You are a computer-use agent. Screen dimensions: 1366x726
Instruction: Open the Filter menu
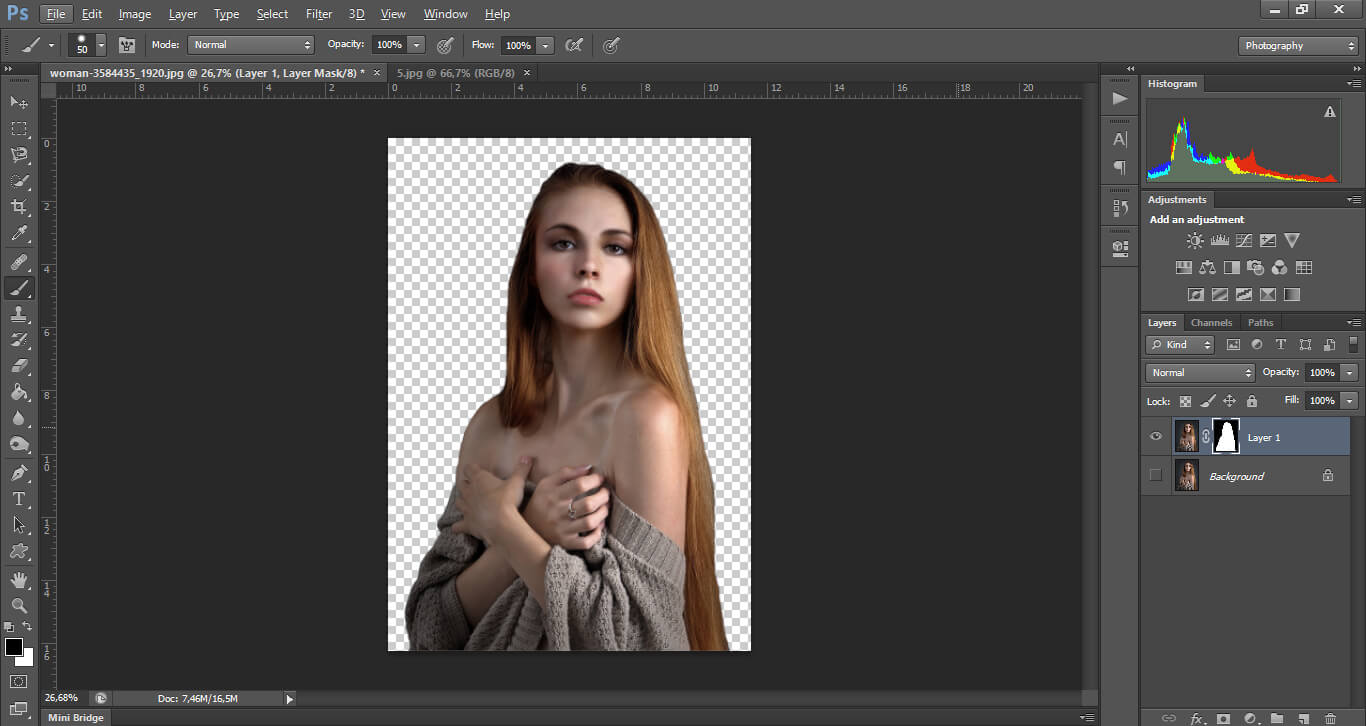click(x=319, y=14)
